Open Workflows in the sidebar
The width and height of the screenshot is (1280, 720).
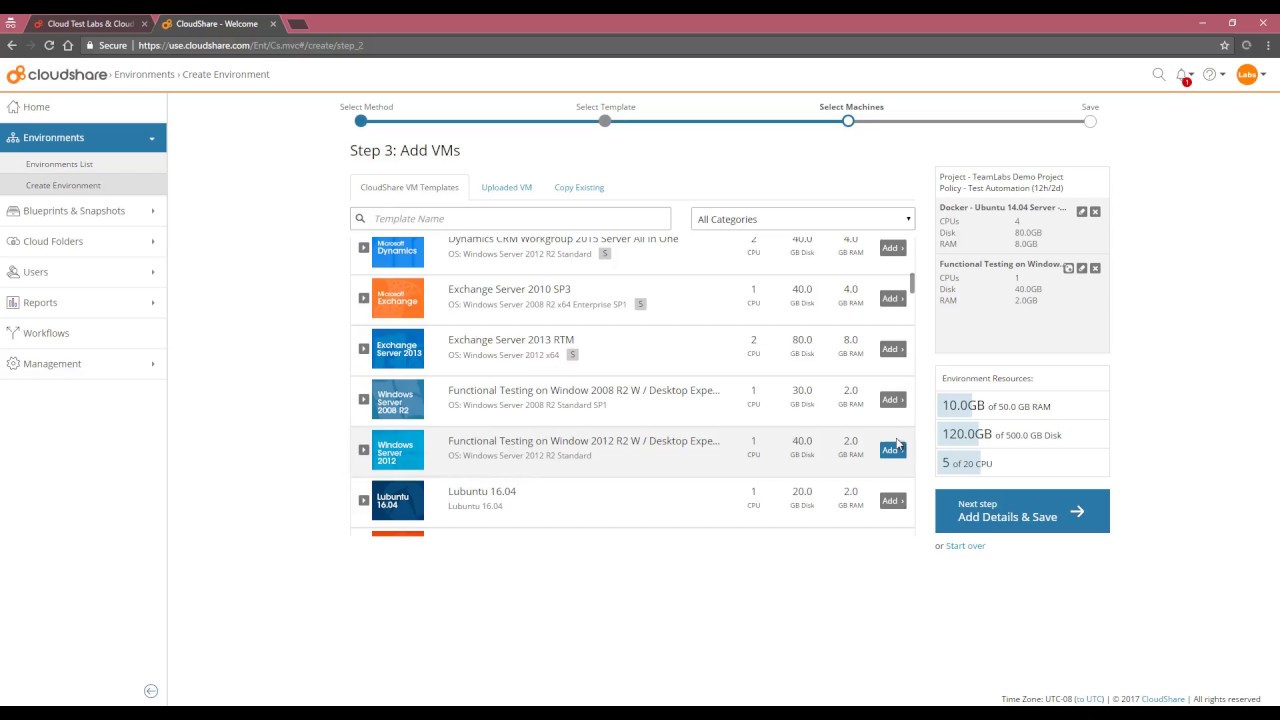click(83, 333)
